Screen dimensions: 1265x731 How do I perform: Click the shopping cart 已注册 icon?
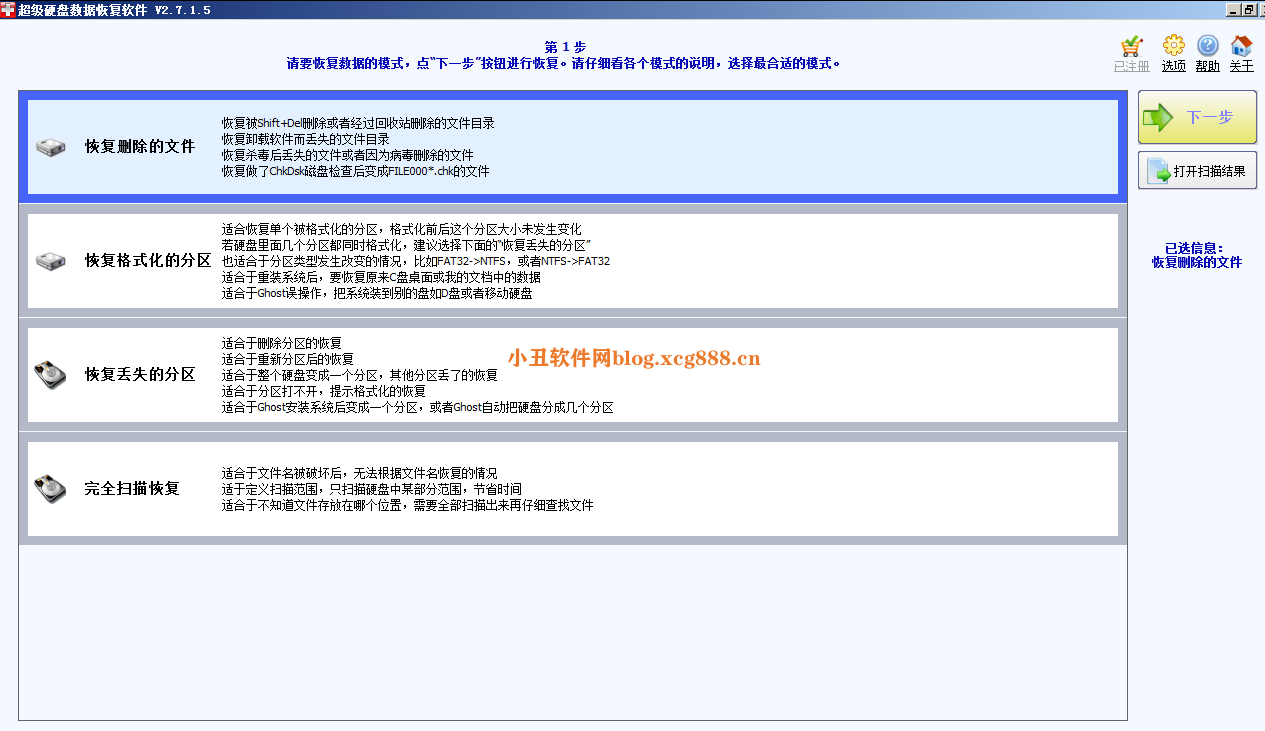coord(1132,46)
